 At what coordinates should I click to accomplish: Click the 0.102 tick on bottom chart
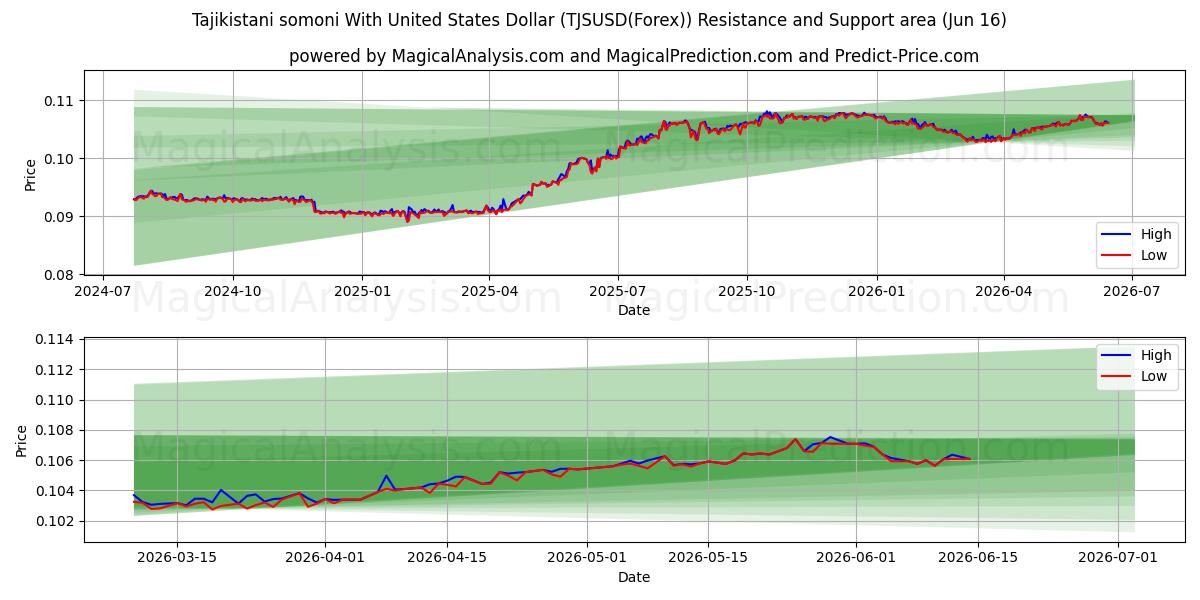(x=55, y=521)
